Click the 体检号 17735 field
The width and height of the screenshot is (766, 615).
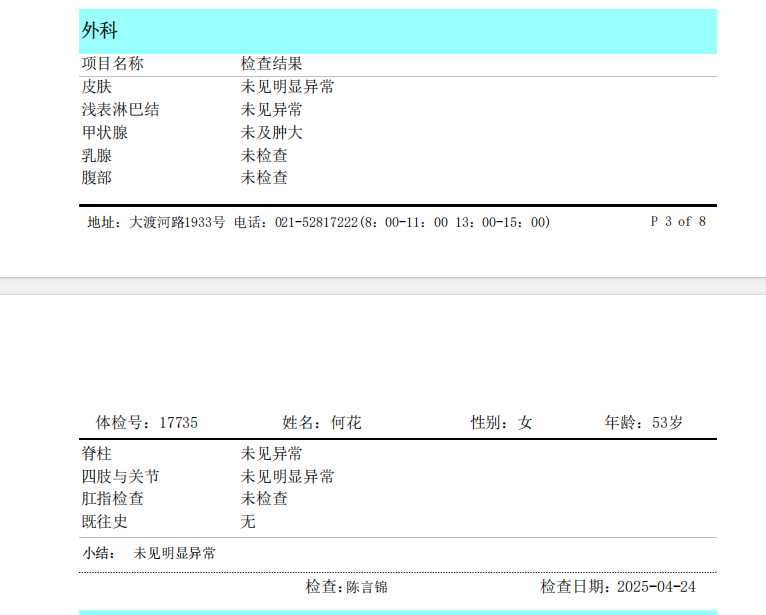147,423
